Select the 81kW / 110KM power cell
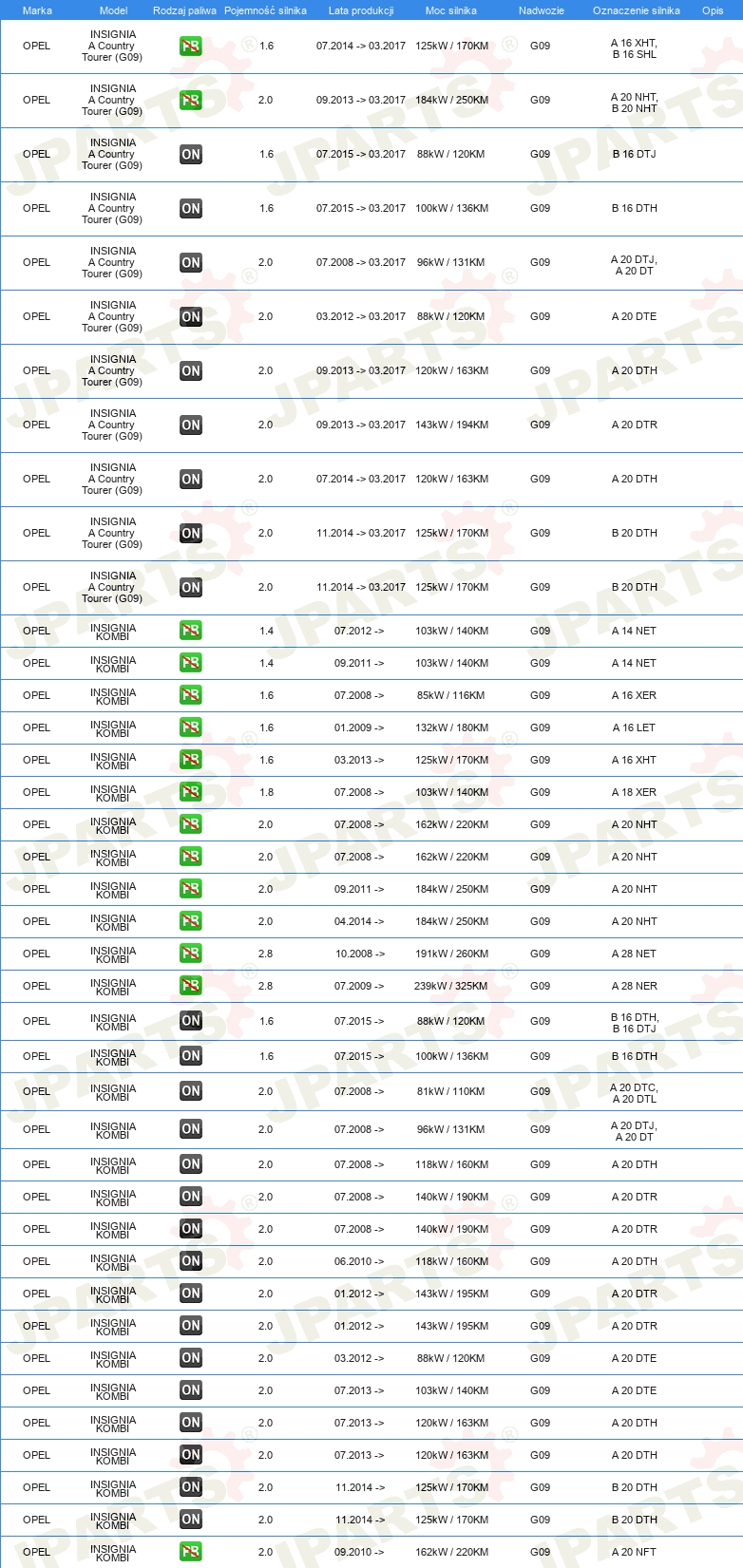This screenshot has height=1568, width=743. (451, 1091)
